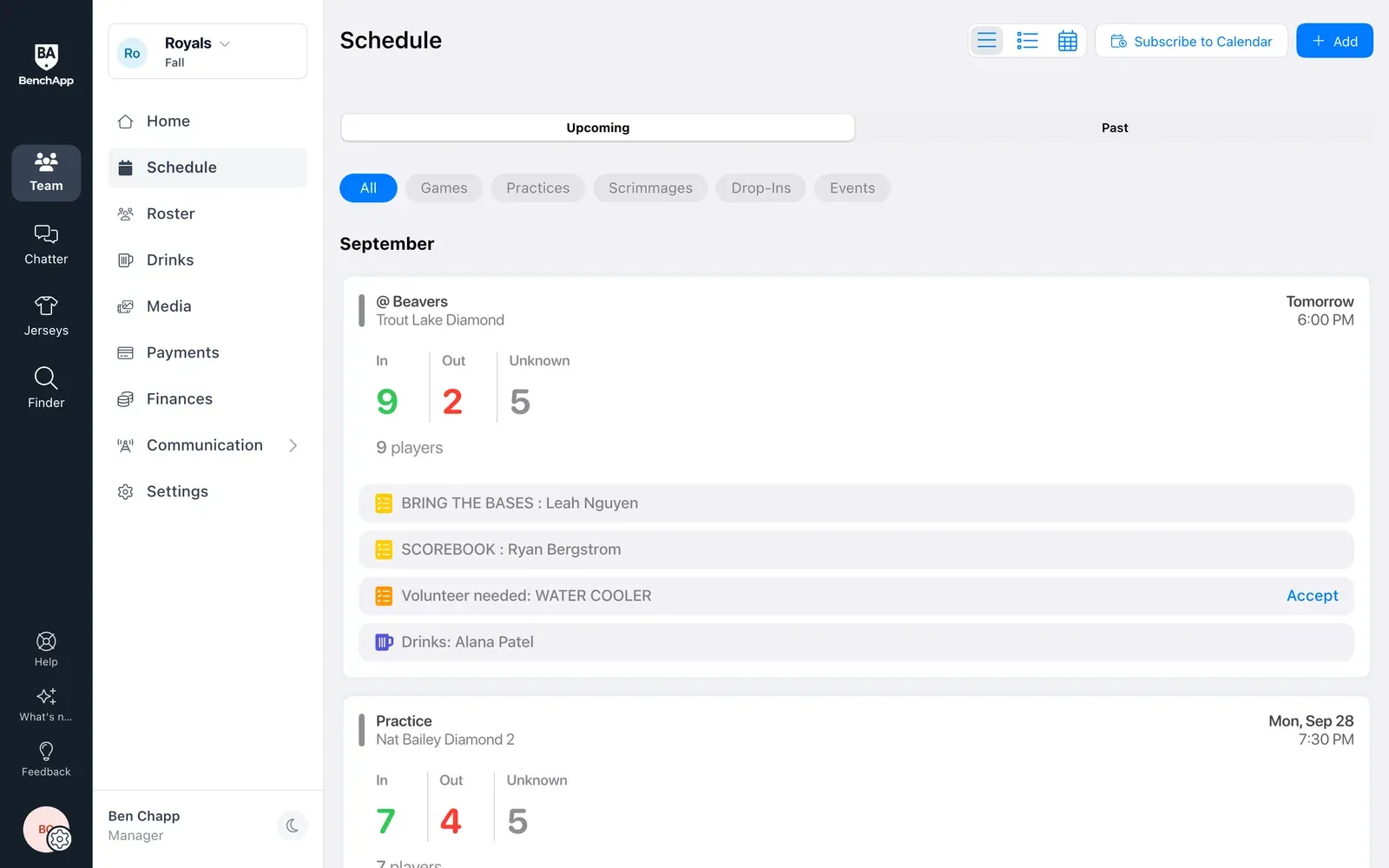Click the Royals team avatar
The height and width of the screenshot is (868, 1389).
132,53
